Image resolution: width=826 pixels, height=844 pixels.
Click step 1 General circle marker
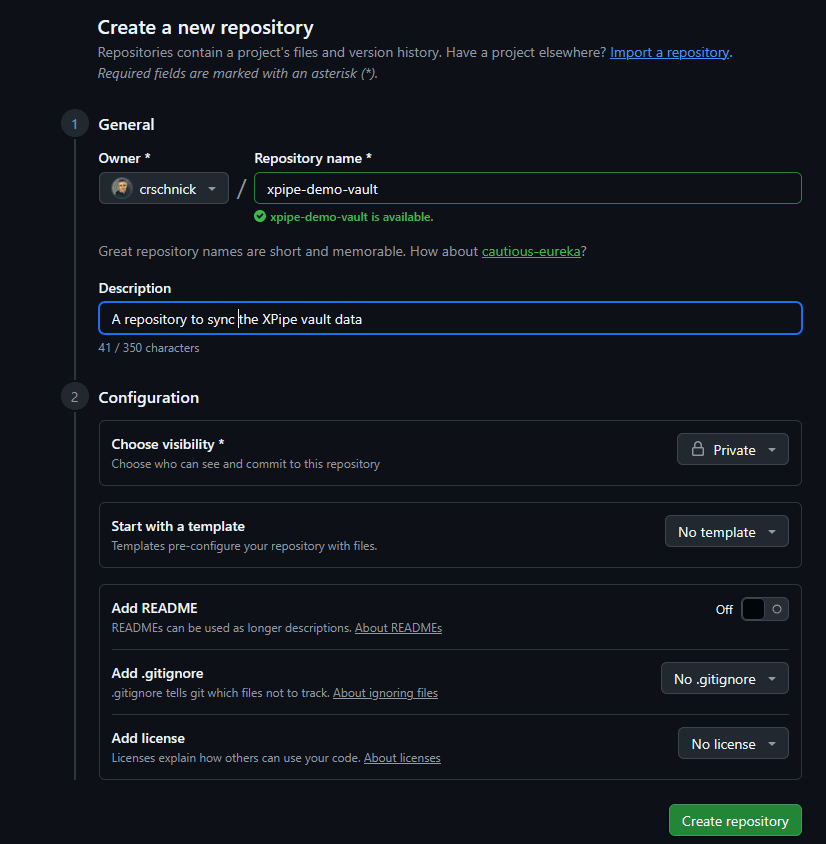pyautogui.click(x=74, y=124)
